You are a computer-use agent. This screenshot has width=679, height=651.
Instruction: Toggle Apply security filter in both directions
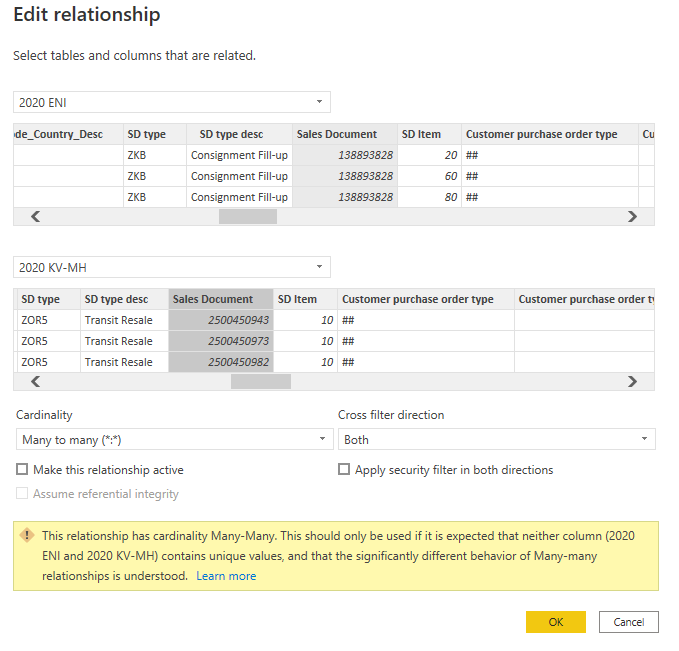click(344, 469)
